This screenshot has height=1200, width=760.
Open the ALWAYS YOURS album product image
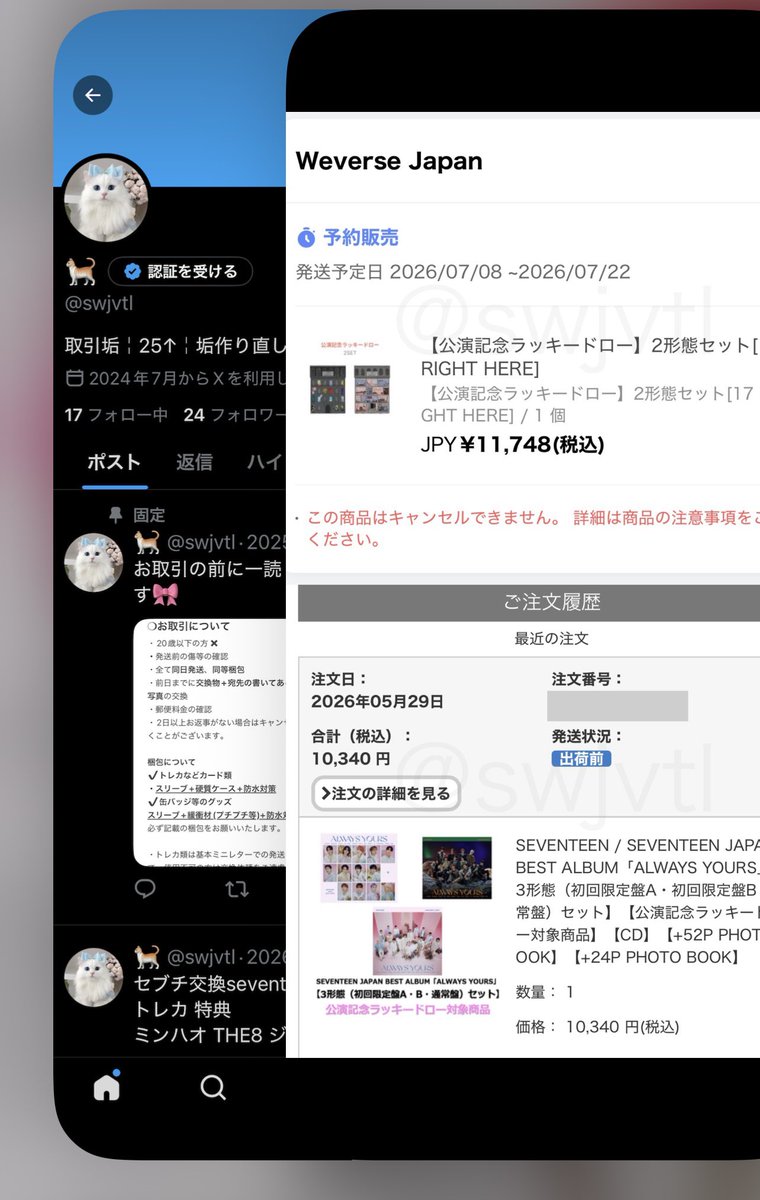pyautogui.click(x=406, y=925)
